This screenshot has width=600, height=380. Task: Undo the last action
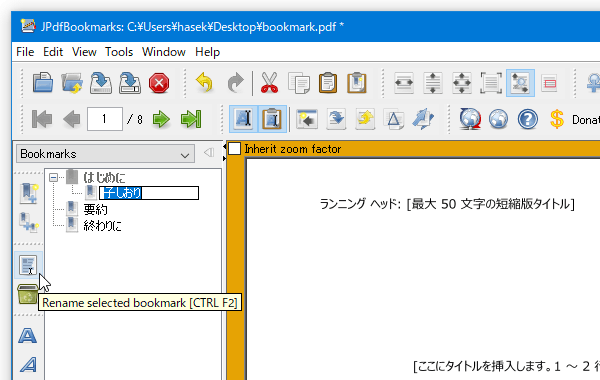[x=205, y=83]
